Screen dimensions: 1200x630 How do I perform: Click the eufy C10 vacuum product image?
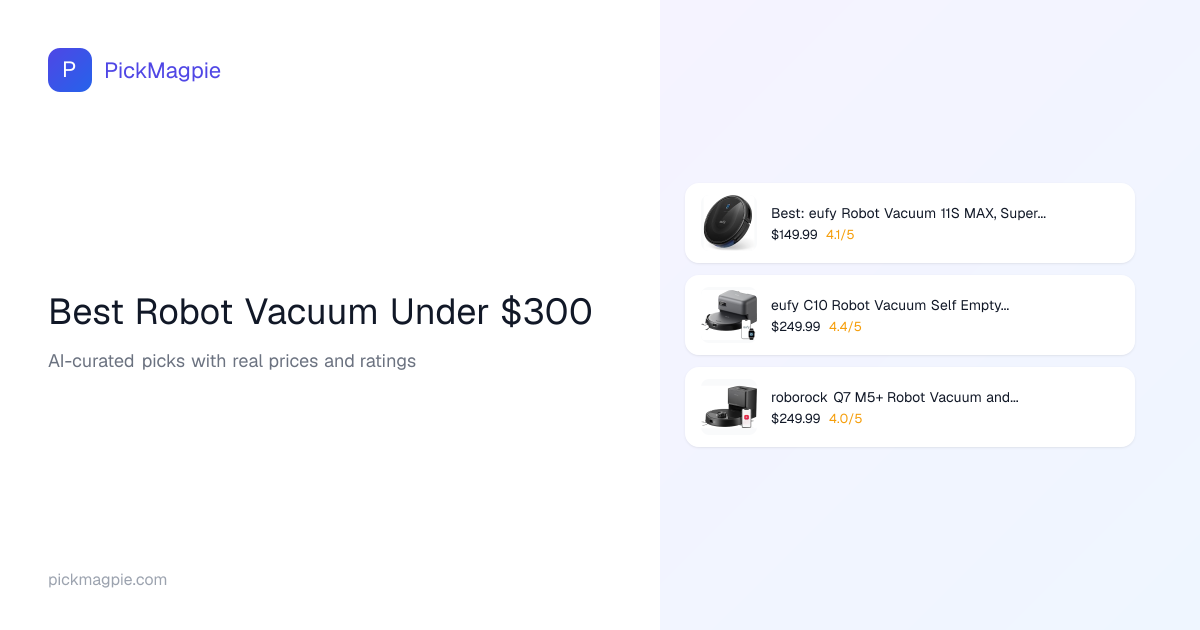click(729, 315)
